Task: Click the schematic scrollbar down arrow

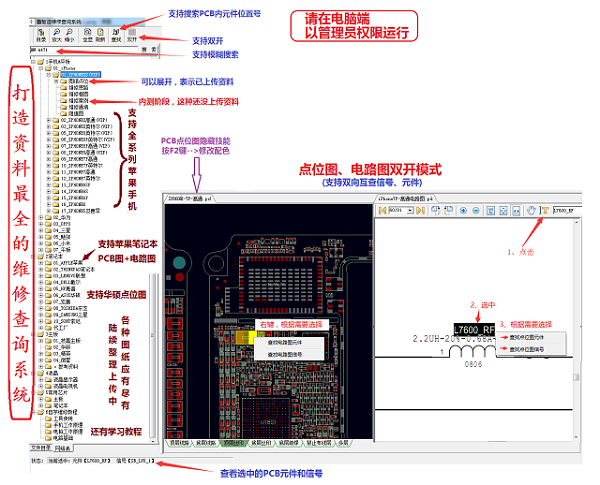Action: click(576, 437)
